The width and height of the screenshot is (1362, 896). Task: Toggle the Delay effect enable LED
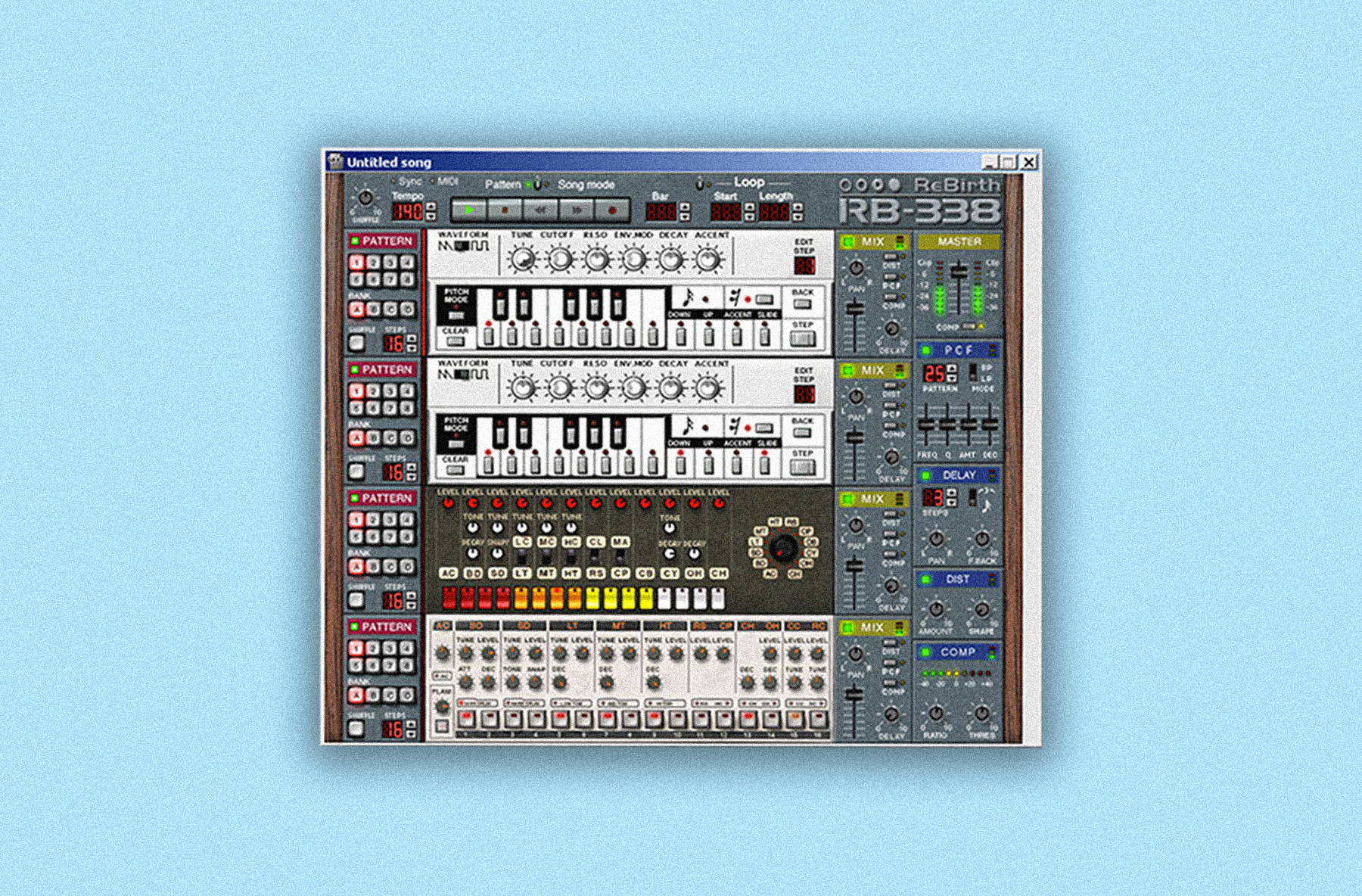[925, 475]
